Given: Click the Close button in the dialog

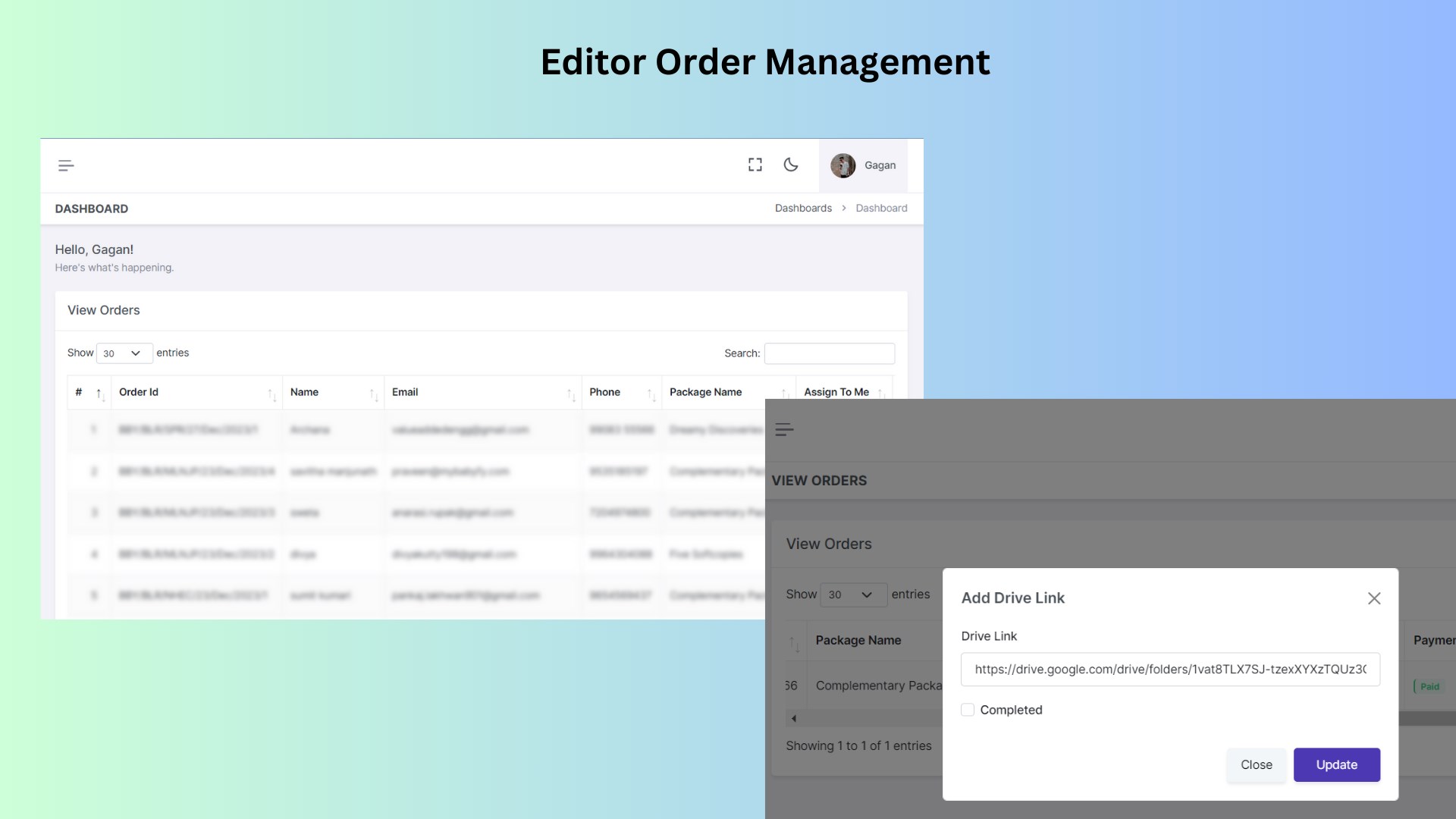Looking at the screenshot, I should pyautogui.click(x=1256, y=764).
